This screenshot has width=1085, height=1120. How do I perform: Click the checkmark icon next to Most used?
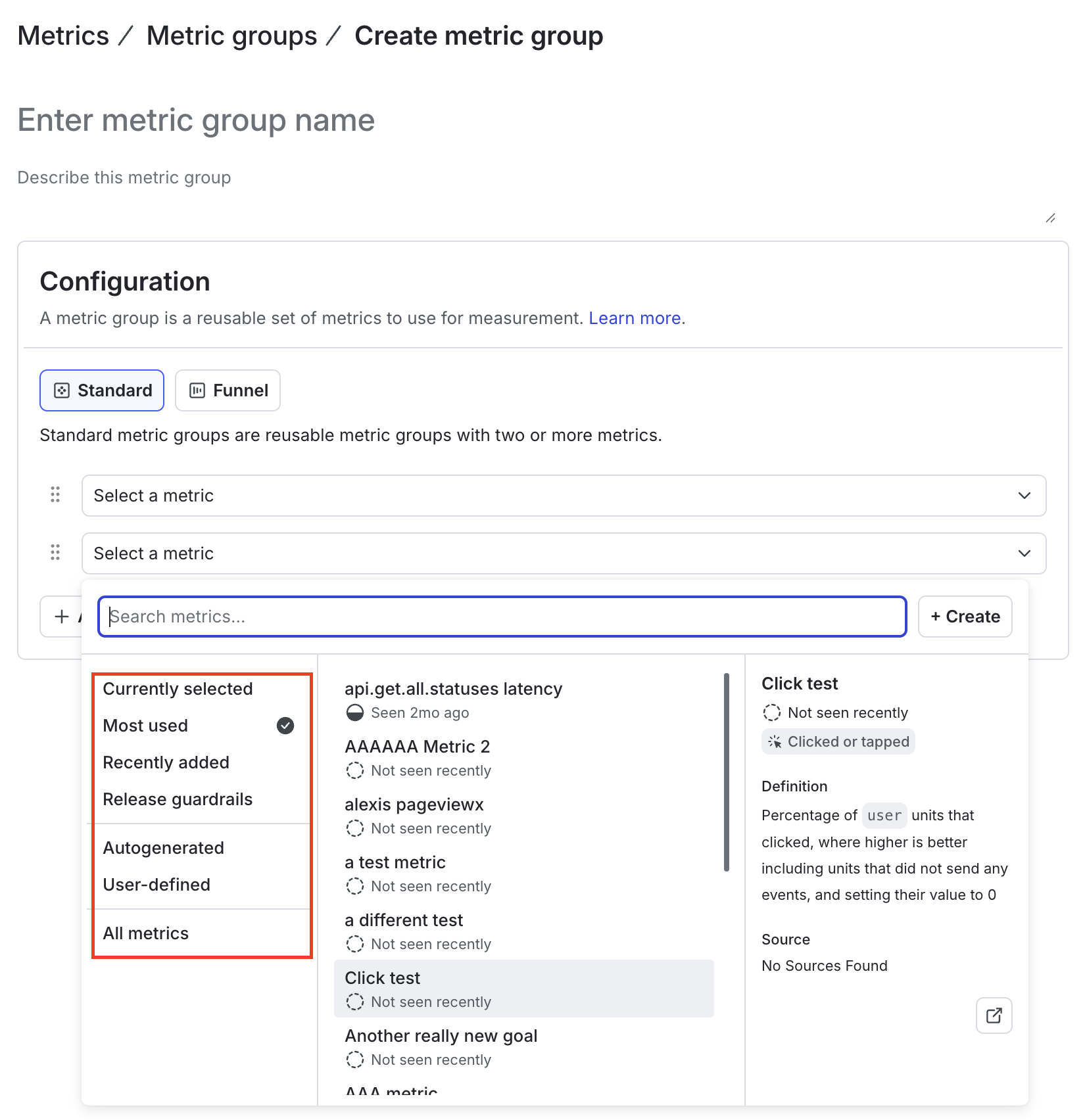(x=285, y=726)
